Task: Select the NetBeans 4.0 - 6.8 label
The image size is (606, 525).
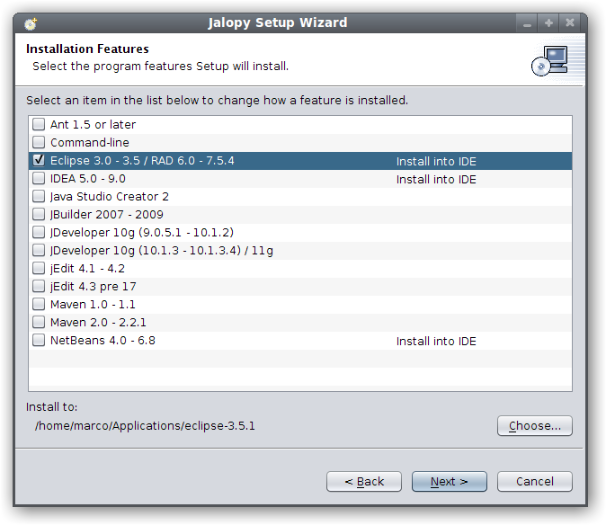Action: (x=103, y=340)
